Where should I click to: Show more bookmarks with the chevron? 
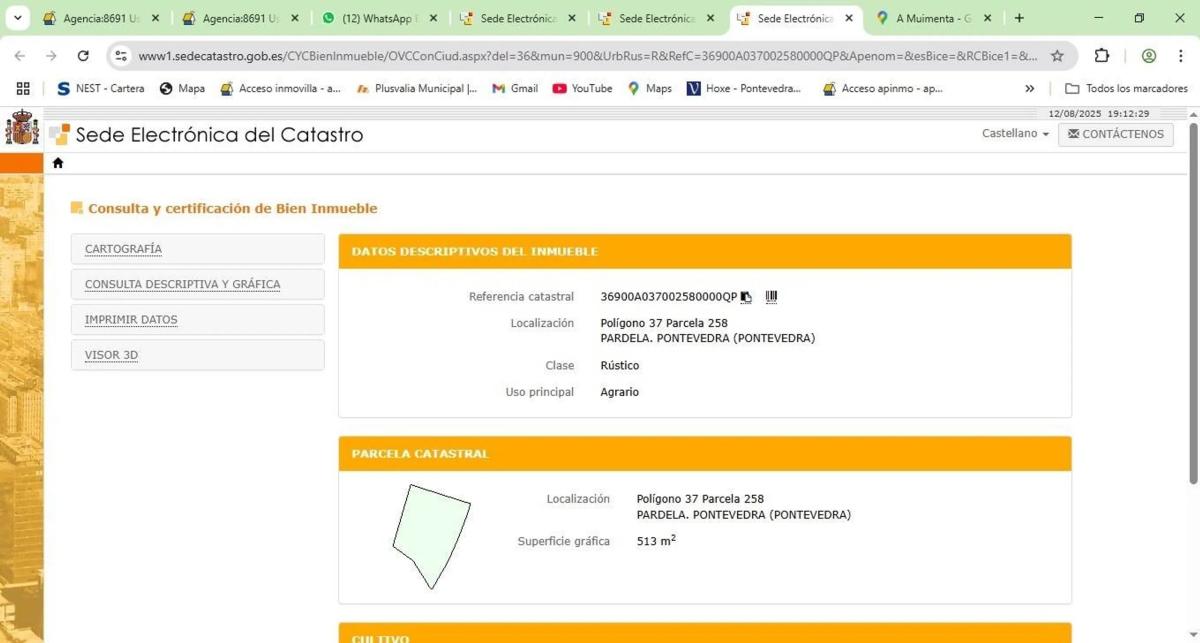coord(1030,88)
